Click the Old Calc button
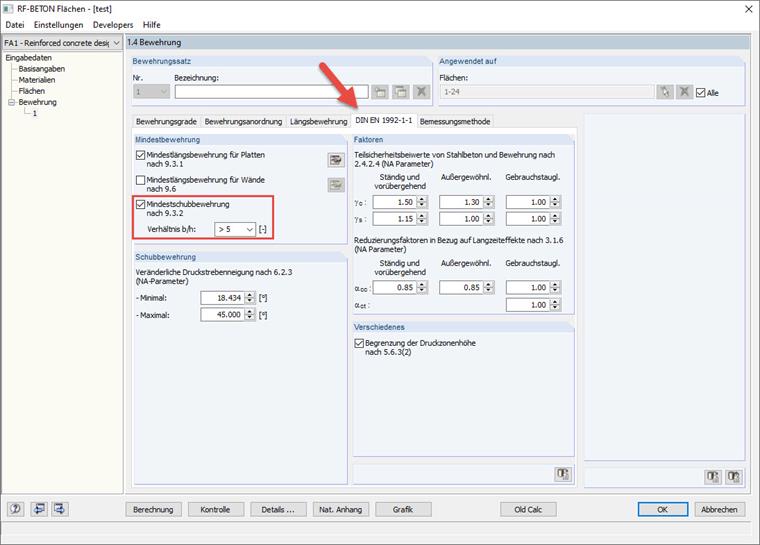The height and width of the screenshot is (545, 760). (x=528, y=509)
